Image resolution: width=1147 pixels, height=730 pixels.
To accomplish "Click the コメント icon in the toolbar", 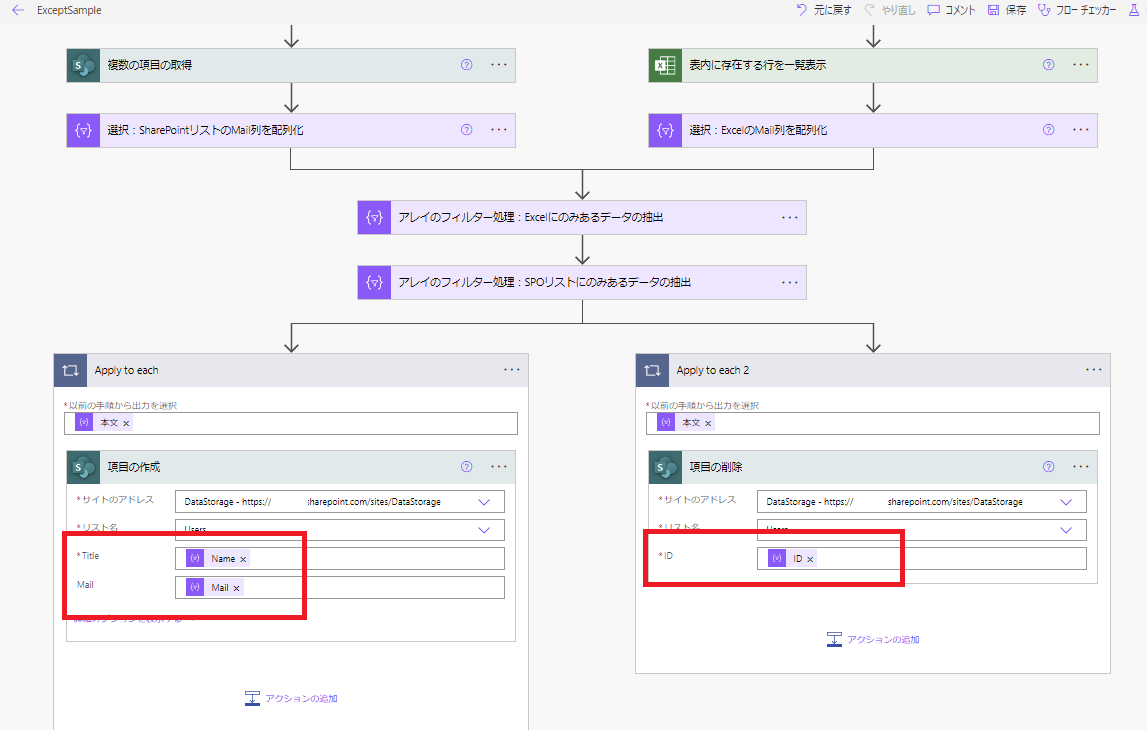I will click(x=933, y=10).
